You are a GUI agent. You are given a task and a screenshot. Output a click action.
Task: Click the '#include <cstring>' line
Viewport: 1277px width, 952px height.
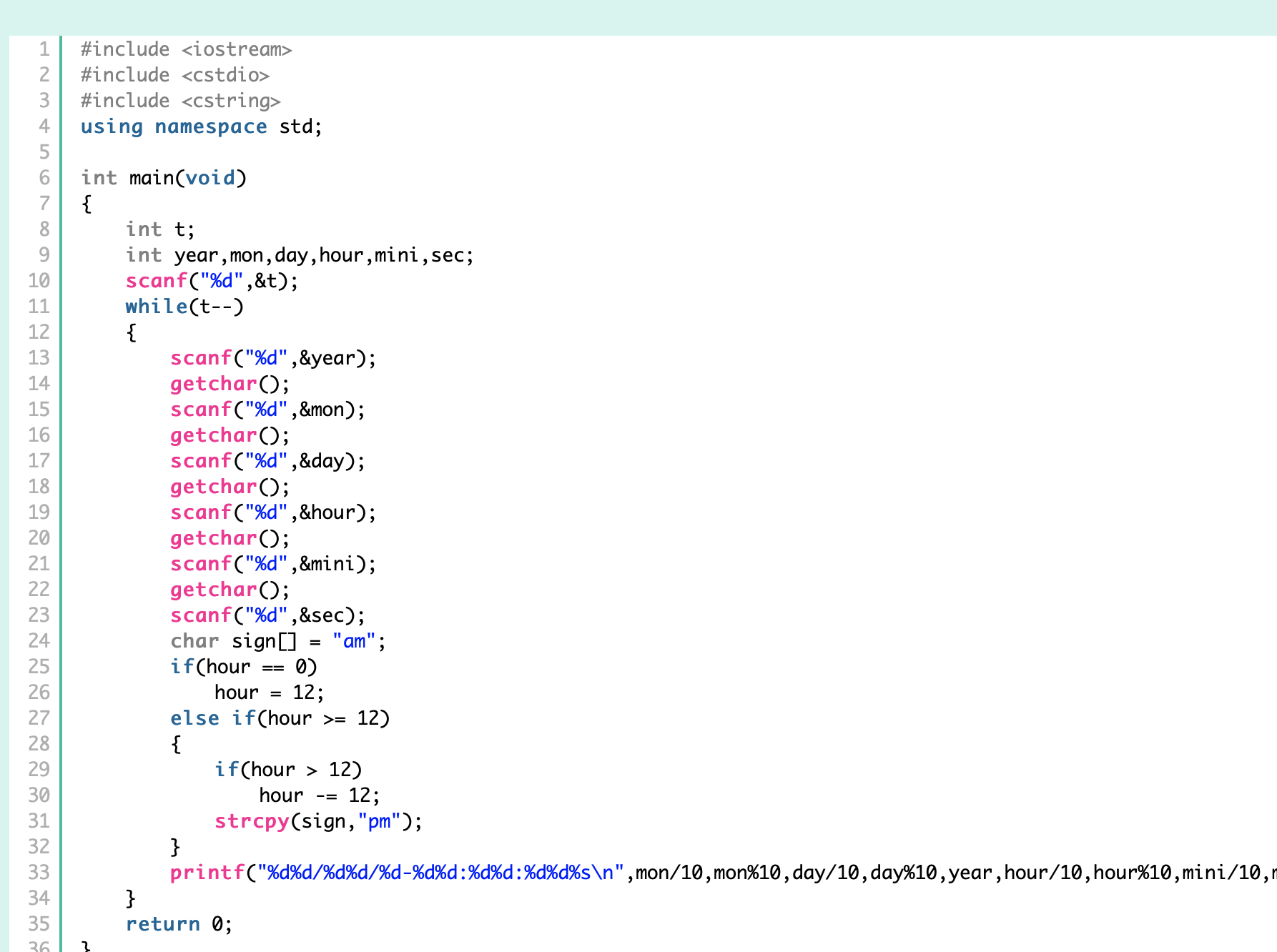pyautogui.click(x=181, y=101)
